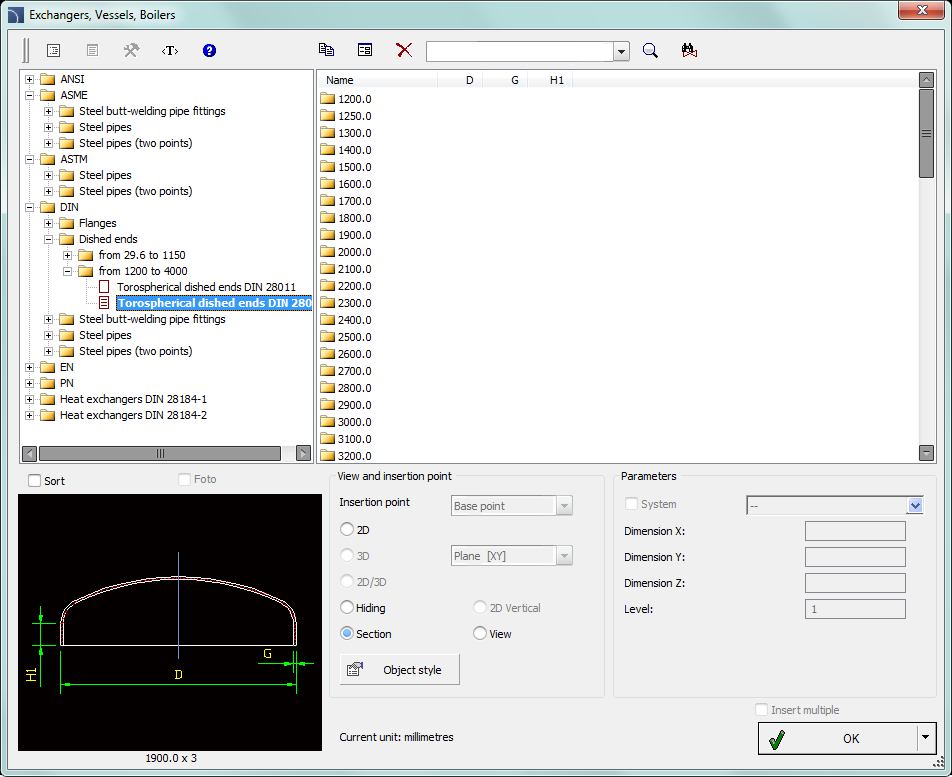Click the G column header
Image resolution: width=952 pixels, height=777 pixels.
pyautogui.click(x=514, y=80)
